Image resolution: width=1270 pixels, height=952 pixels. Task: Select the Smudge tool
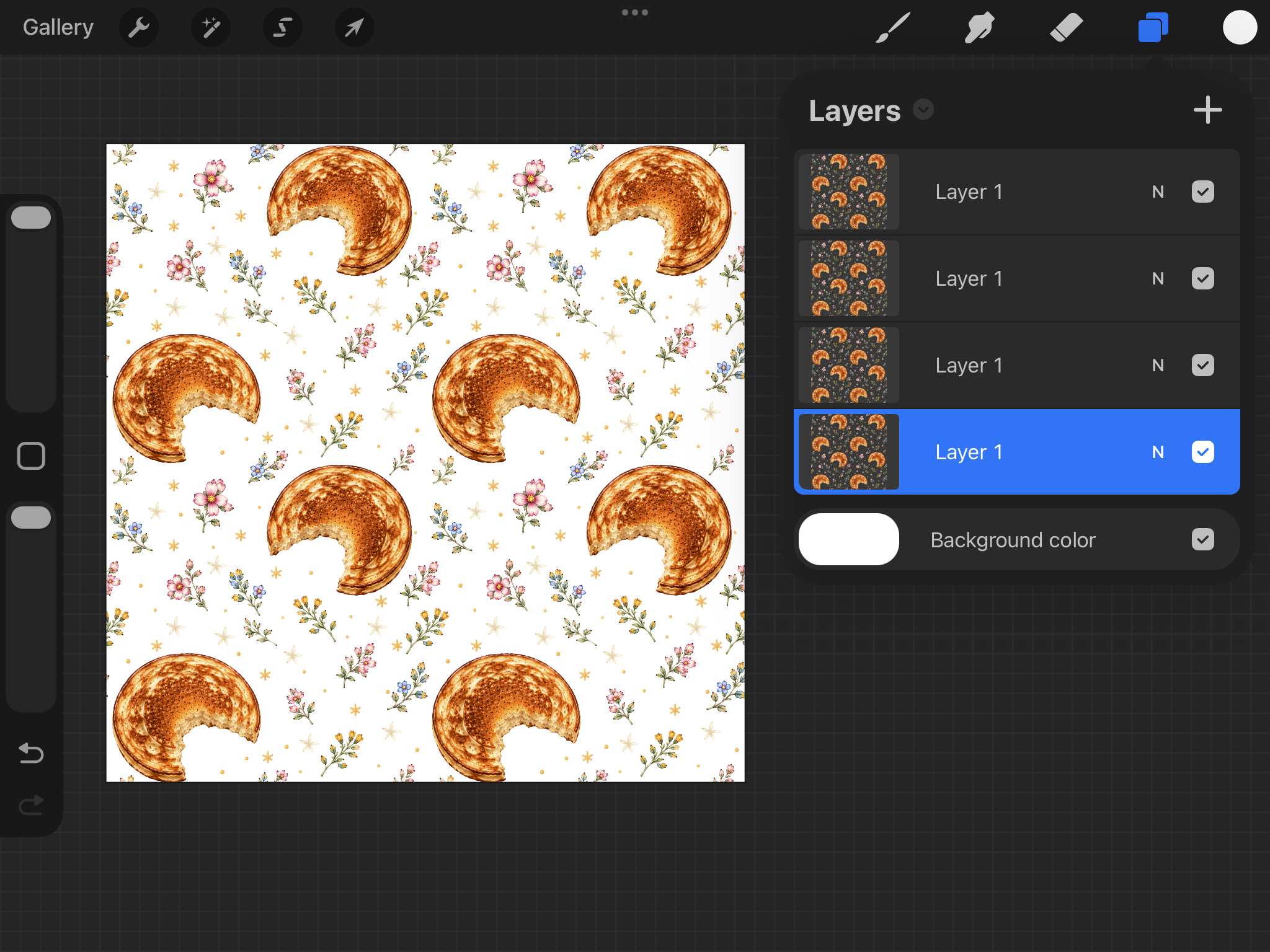[980, 27]
